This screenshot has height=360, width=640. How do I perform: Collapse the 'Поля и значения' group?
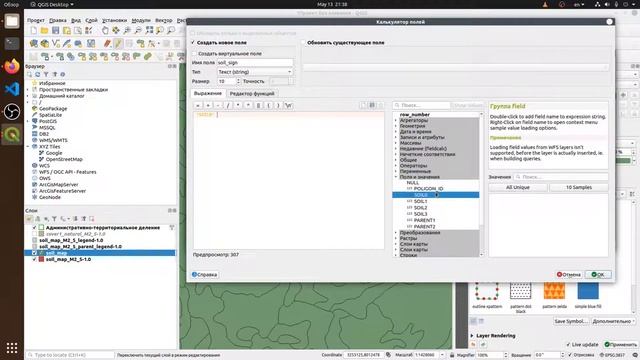396,177
